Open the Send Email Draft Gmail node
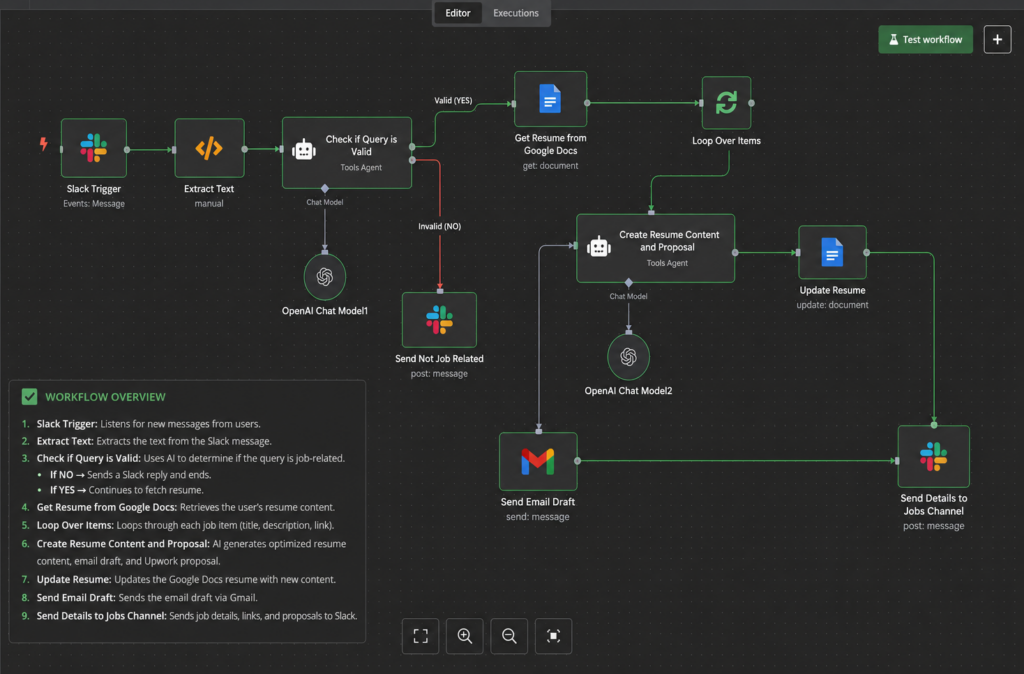The width and height of the screenshot is (1024, 674). tap(537, 461)
